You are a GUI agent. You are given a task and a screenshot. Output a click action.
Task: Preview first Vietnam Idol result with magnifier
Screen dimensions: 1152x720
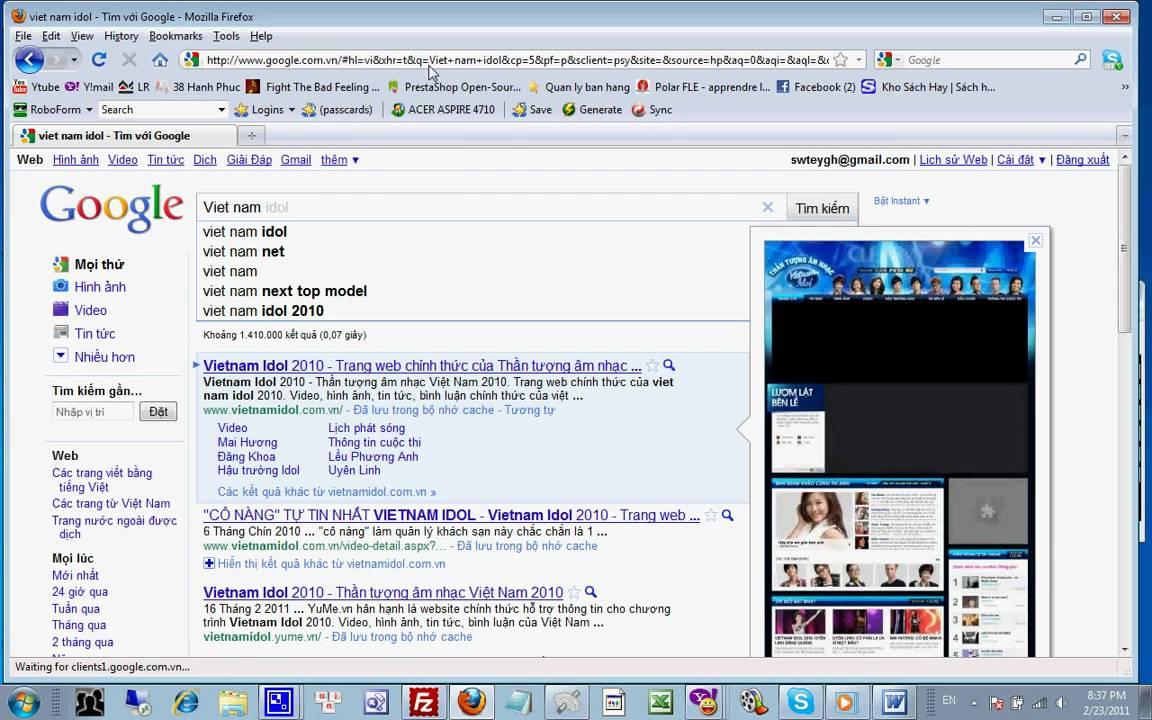pos(669,364)
